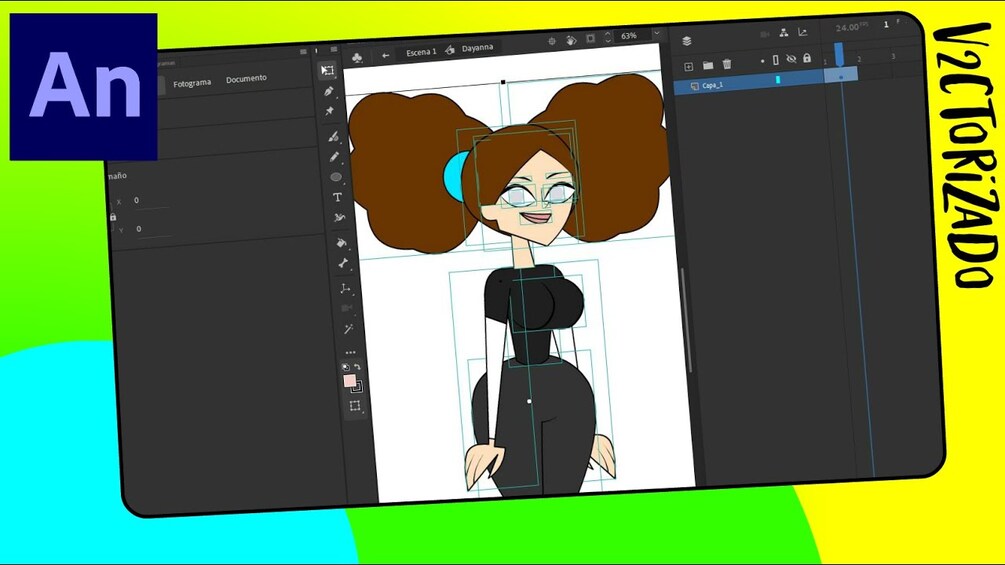Open the zoom level dropdown arrow
This screenshot has height=565, width=1005.
click(656, 33)
